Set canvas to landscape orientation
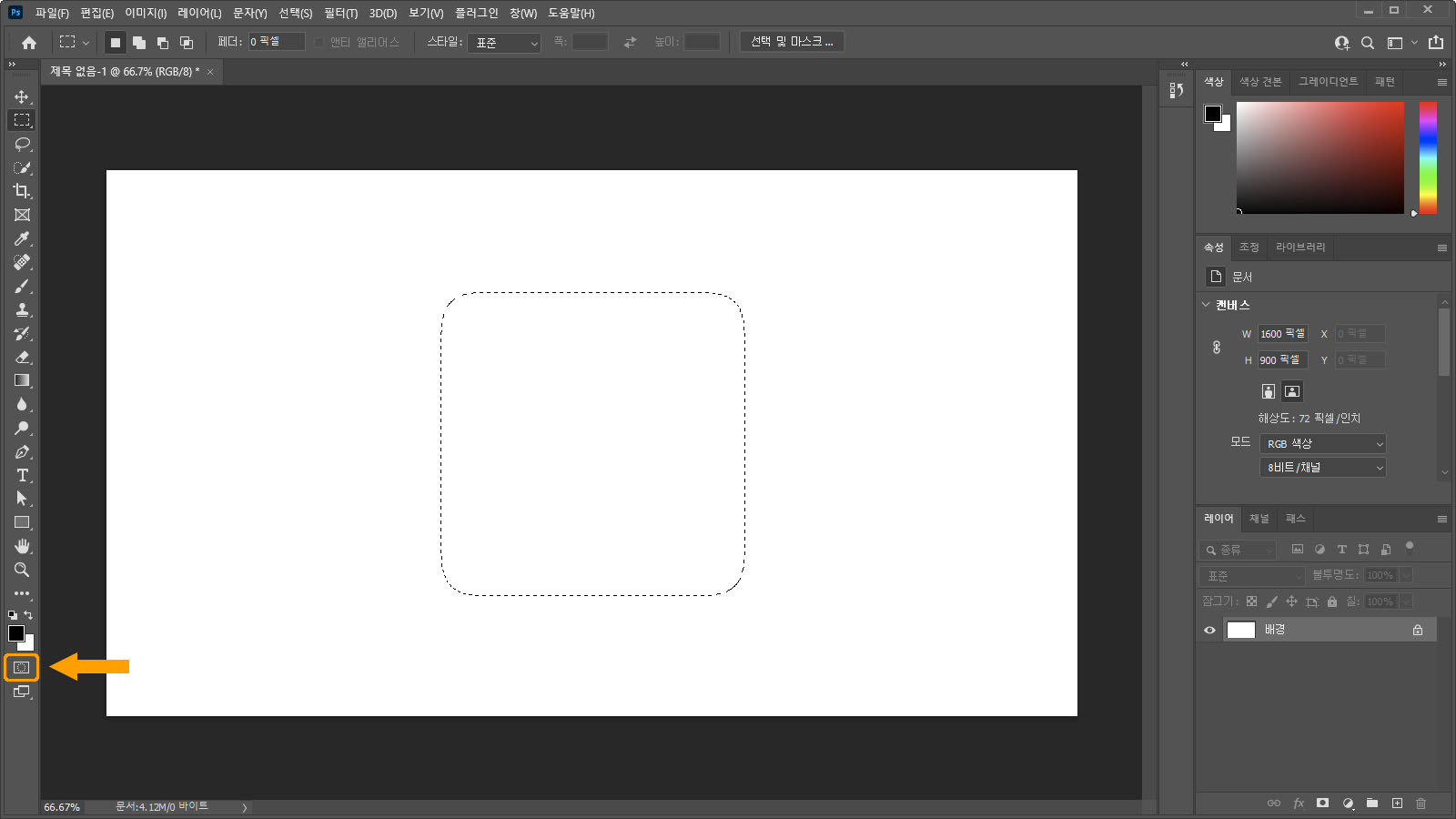Image resolution: width=1456 pixels, height=819 pixels. coord(1292,391)
